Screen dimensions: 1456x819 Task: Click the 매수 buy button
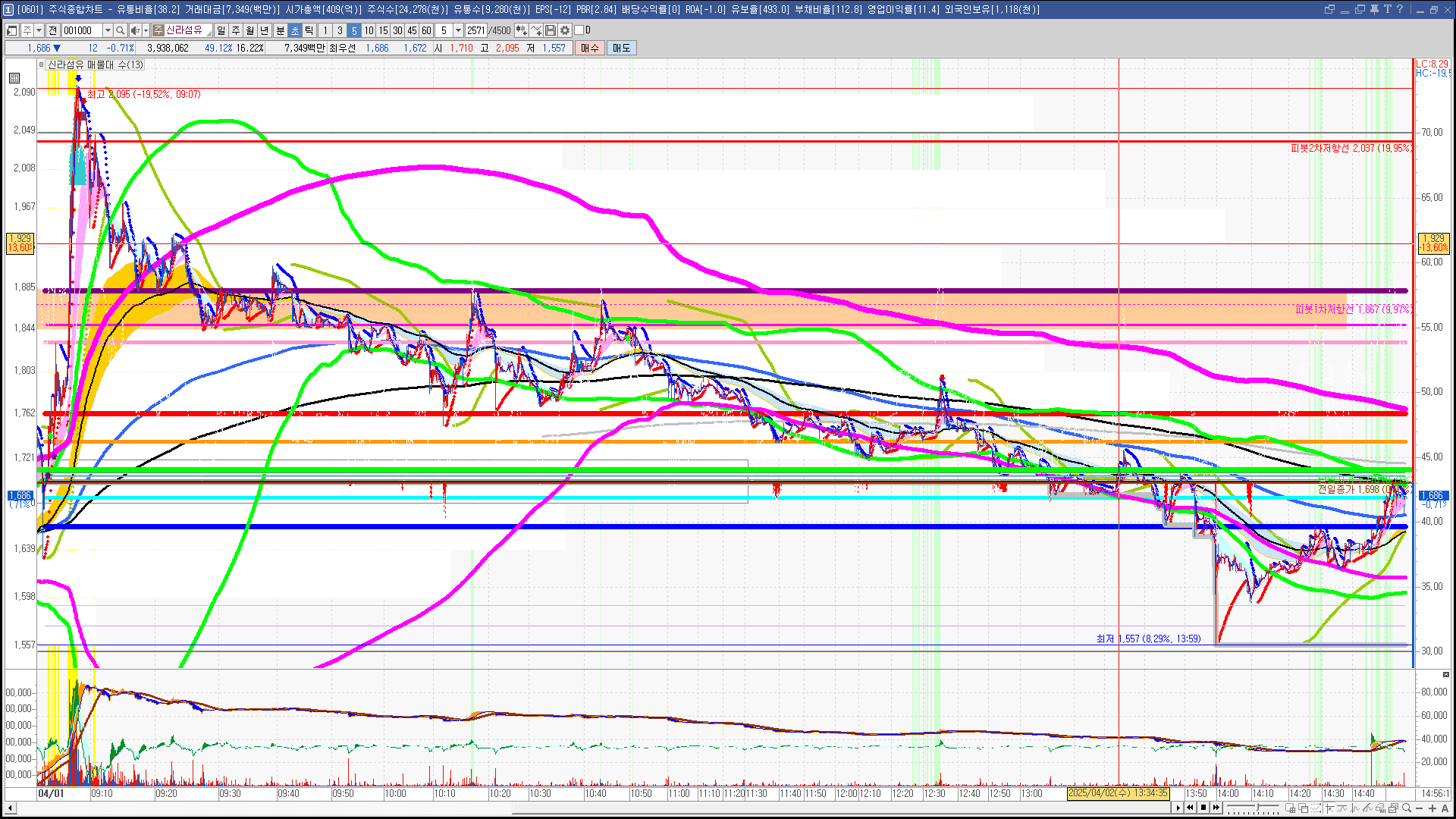[589, 48]
